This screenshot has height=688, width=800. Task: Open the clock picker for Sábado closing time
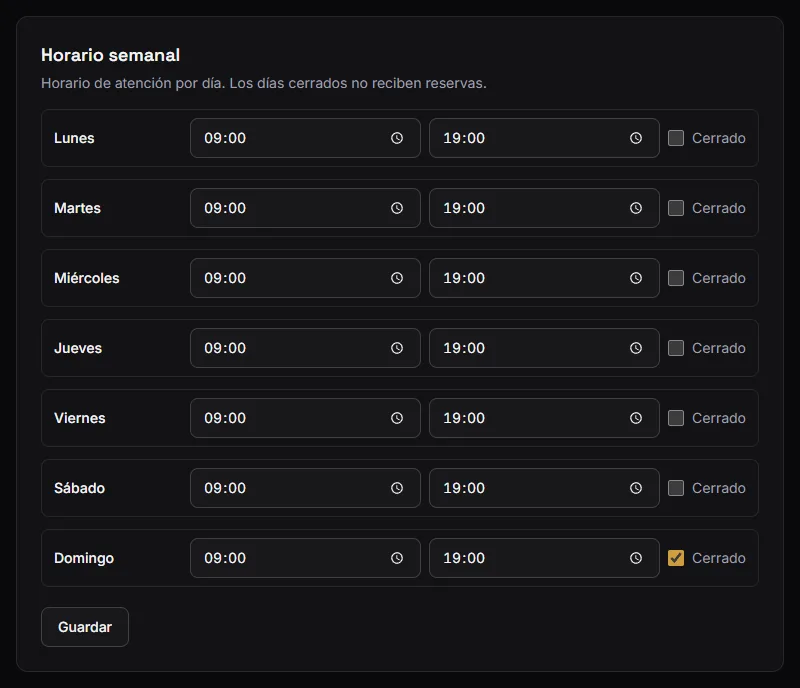coord(636,488)
